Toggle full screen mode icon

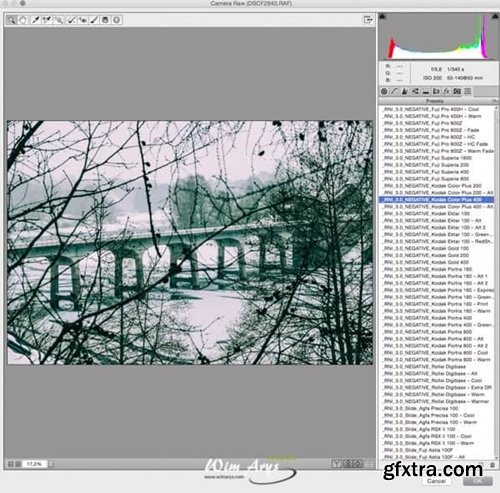tap(368, 20)
